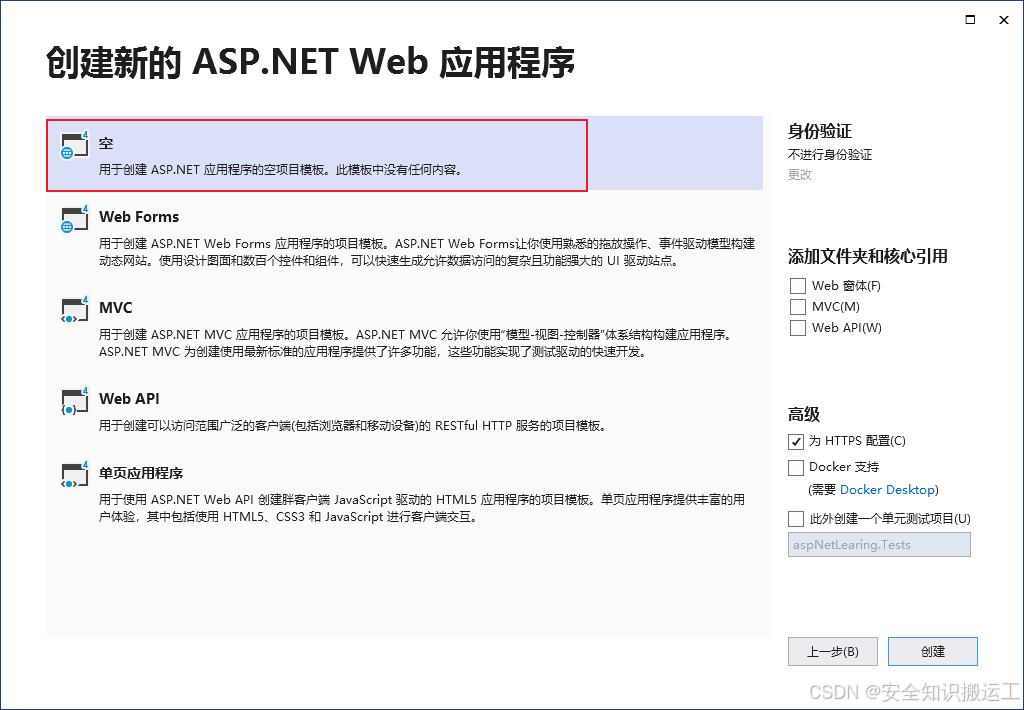Click the 空 template description text

pyautogui.click(x=281, y=170)
